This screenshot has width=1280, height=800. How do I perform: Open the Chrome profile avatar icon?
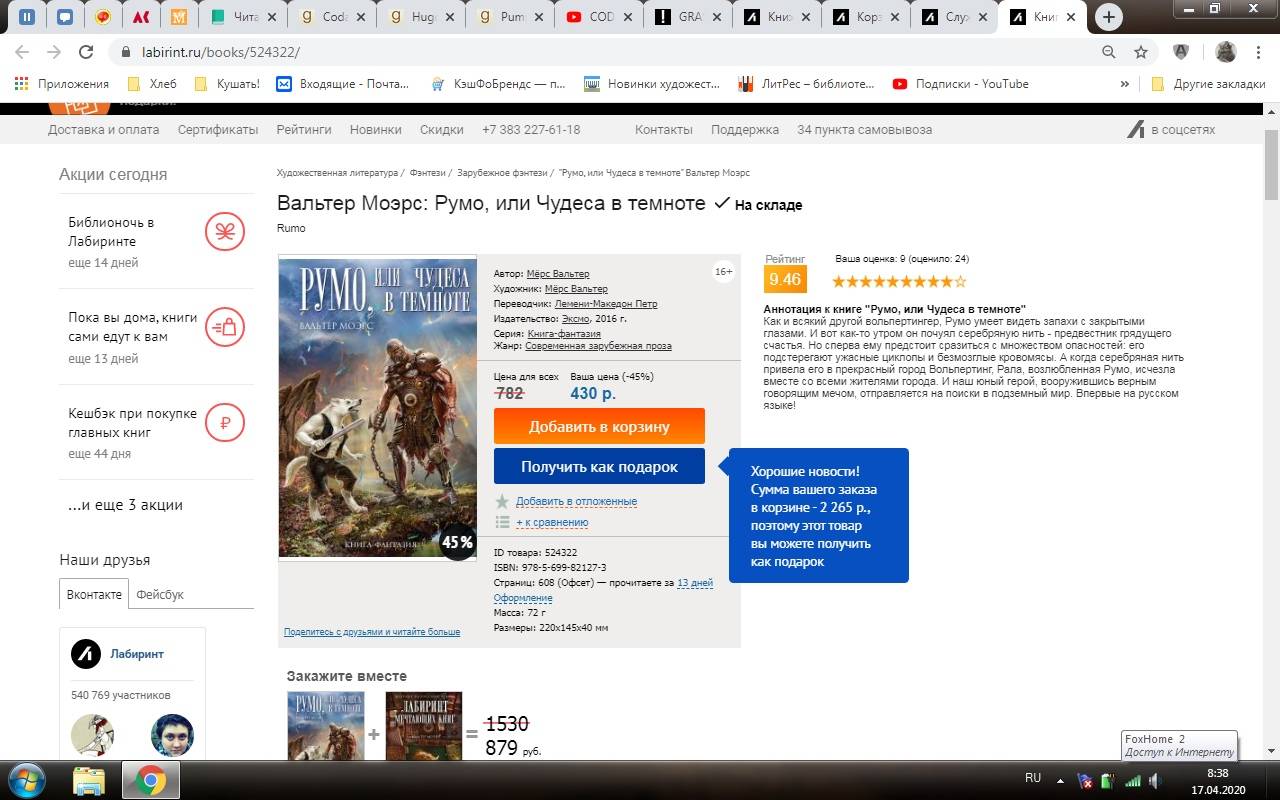1225,52
